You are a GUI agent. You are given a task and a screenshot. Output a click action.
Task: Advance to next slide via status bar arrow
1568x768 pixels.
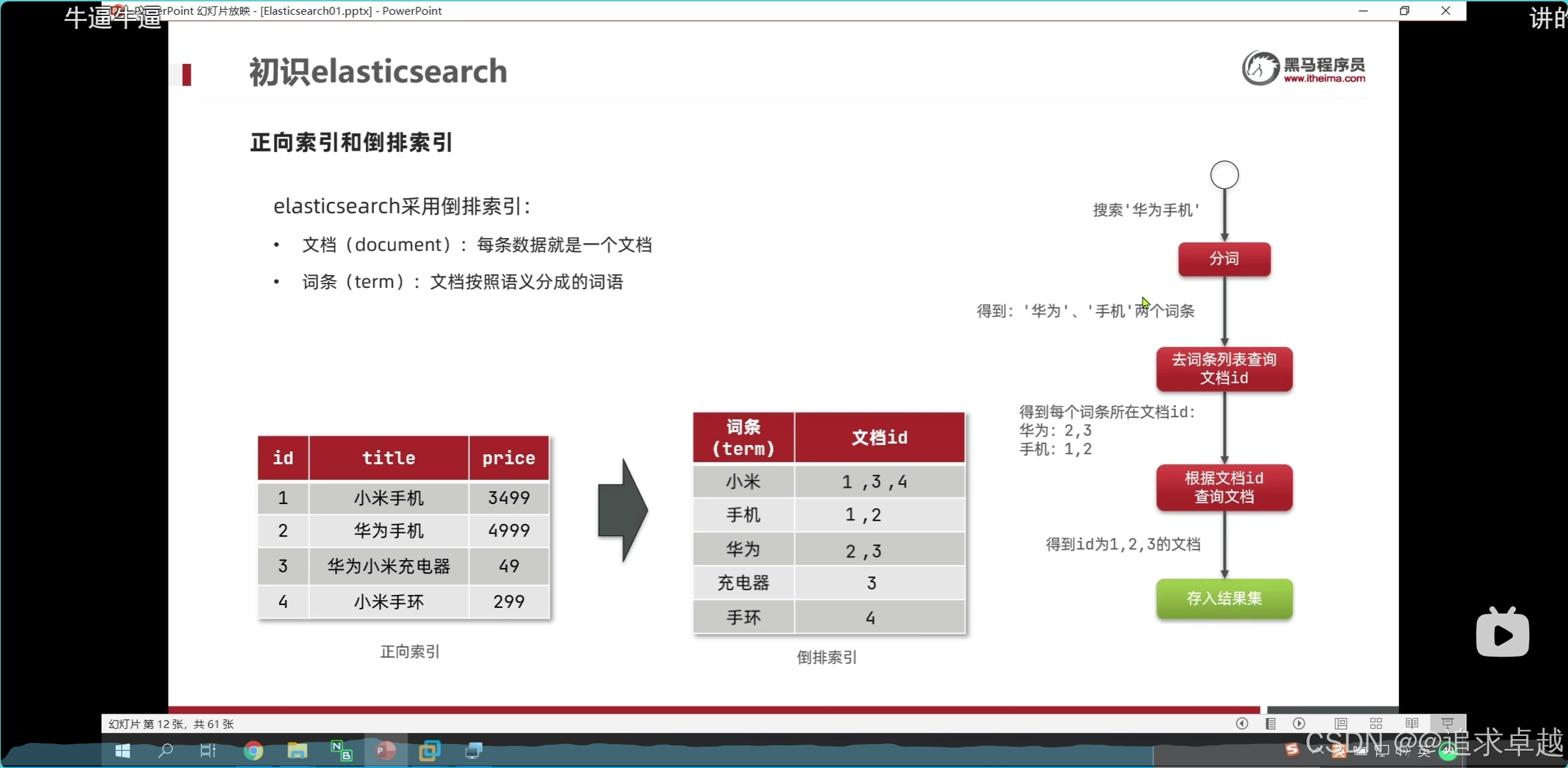click(1299, 724)
